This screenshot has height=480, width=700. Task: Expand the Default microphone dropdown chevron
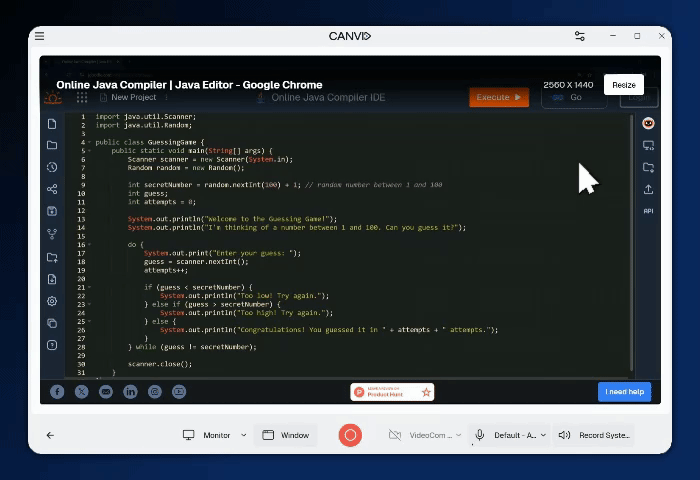pyautogui.click(x=543, y=435)
